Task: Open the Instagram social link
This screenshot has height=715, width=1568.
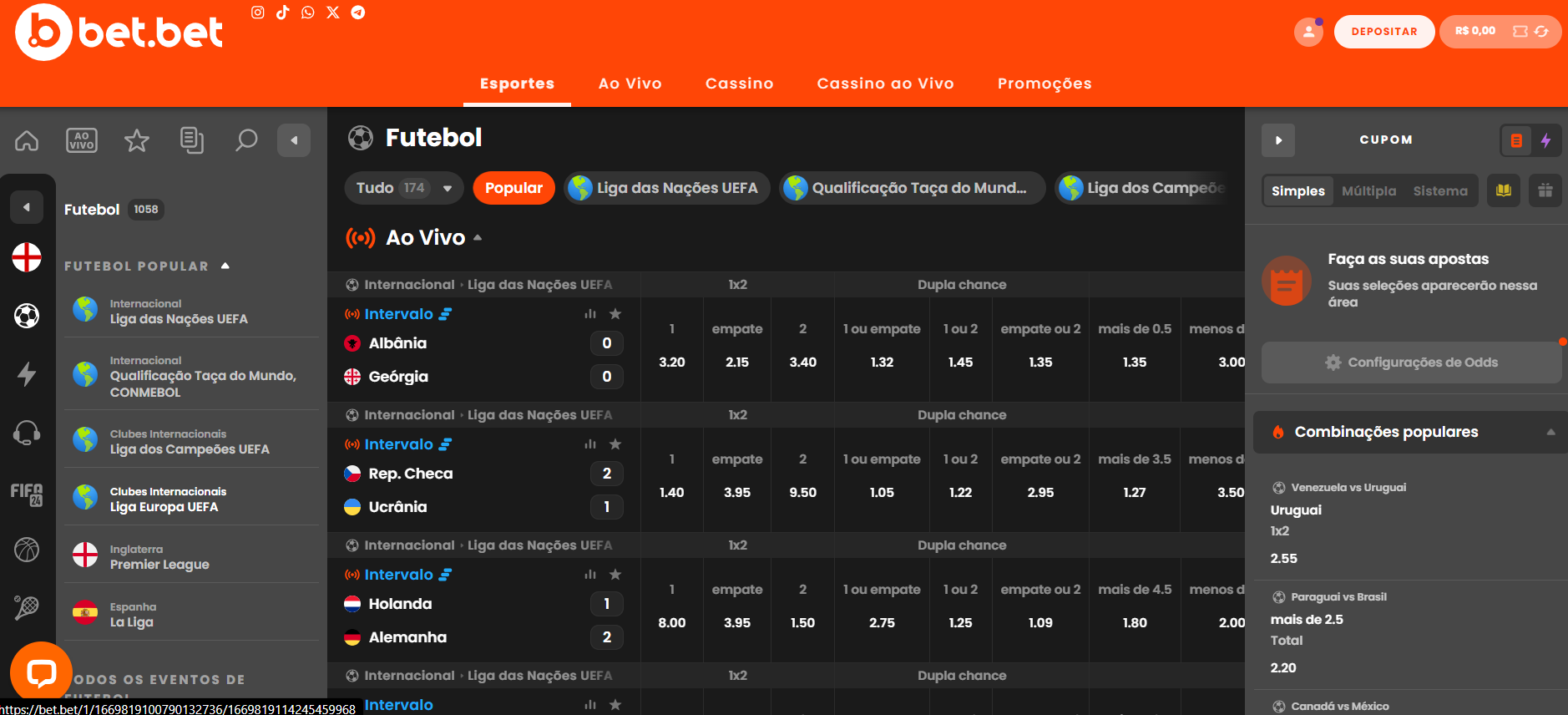Action: (x=258, y=13)
